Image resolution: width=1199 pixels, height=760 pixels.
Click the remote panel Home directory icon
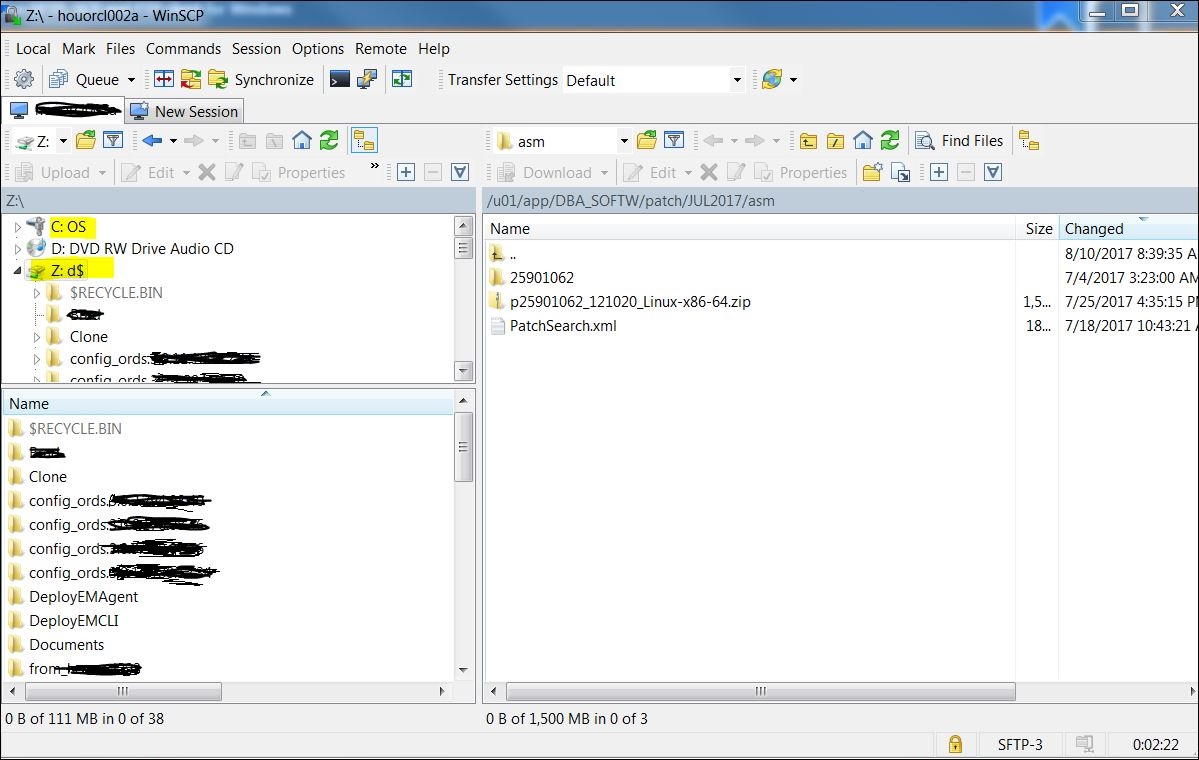863,141
